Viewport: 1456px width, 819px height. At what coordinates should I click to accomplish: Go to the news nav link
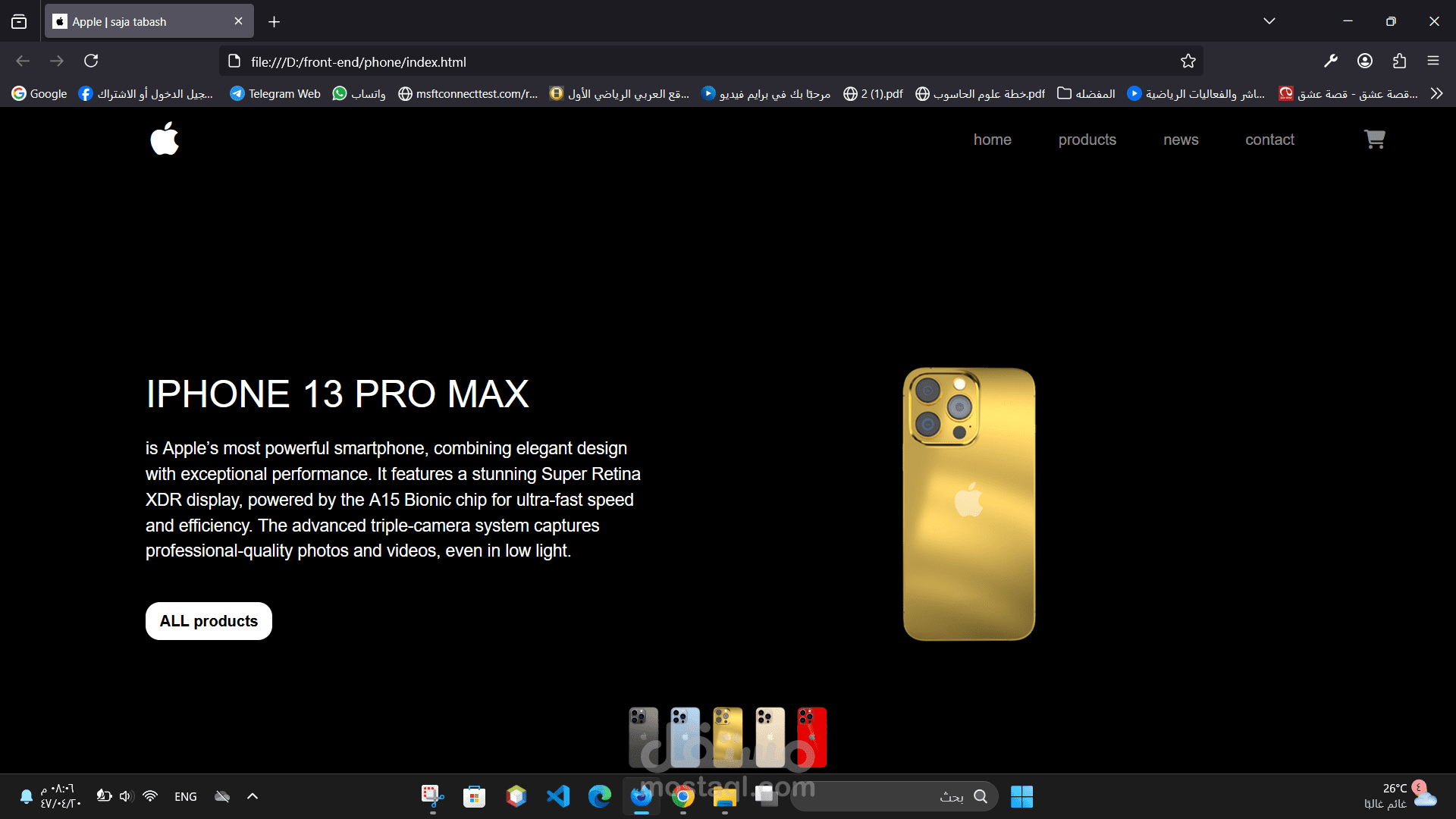pos(1181,140)
